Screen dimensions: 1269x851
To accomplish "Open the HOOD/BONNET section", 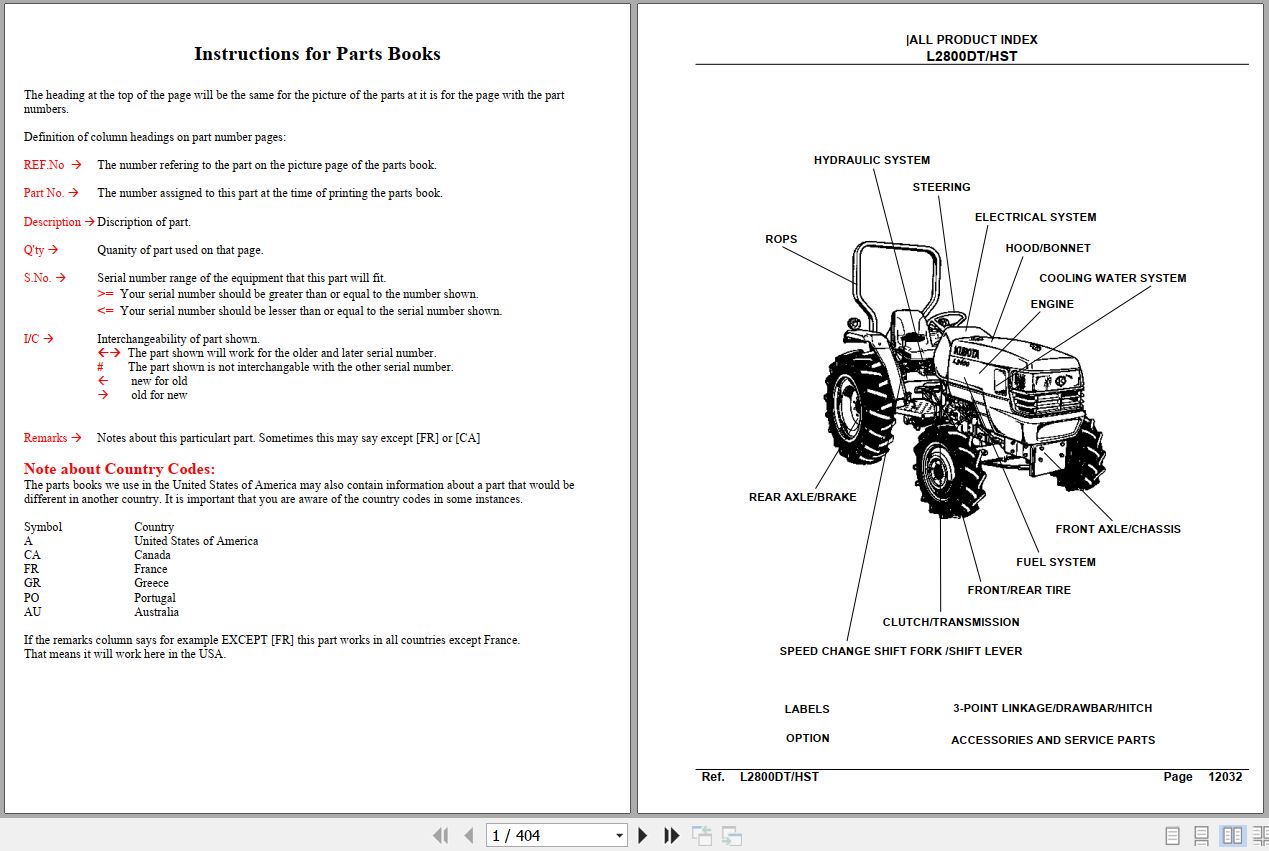I will (1048, 248).
